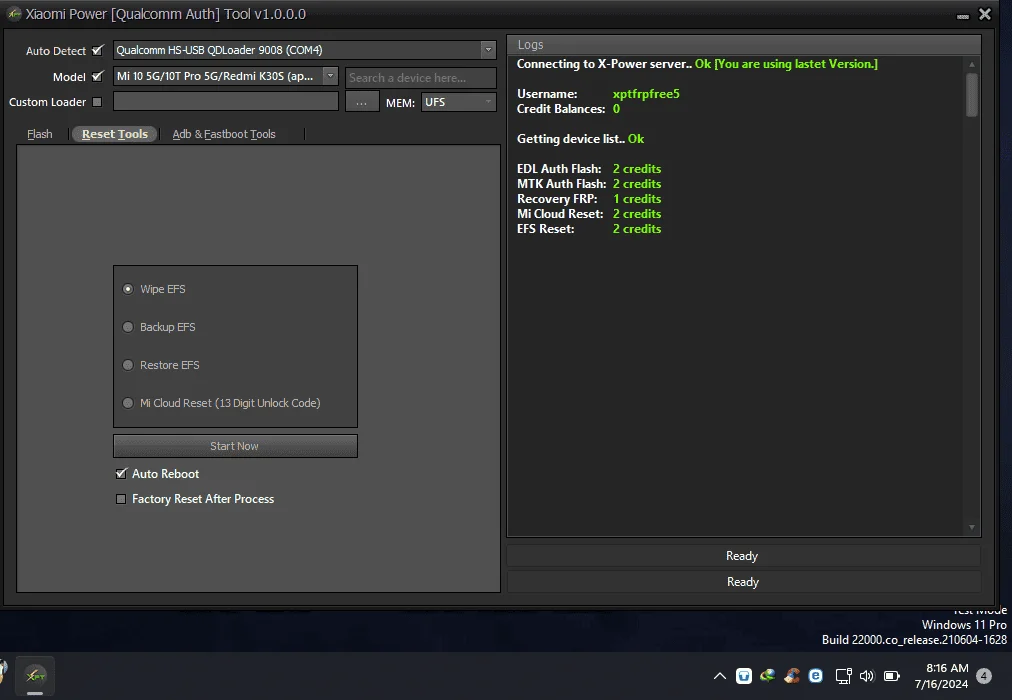Toggle the Auto Detect checkbox
Screen dimensions: 1012x700
(x=97, y=50)
